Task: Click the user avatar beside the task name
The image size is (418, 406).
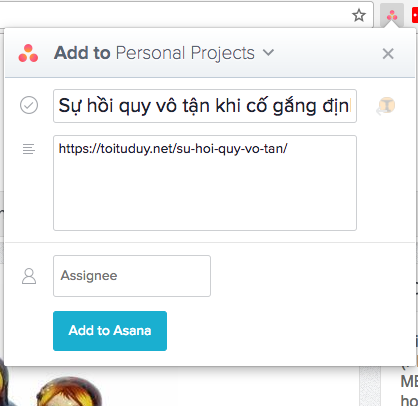Action: [x=387, y=106]
